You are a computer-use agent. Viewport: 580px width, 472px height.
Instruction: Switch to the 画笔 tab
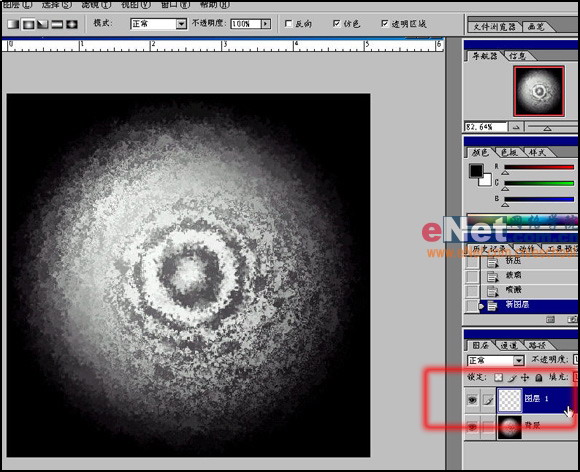pos(536,27)
